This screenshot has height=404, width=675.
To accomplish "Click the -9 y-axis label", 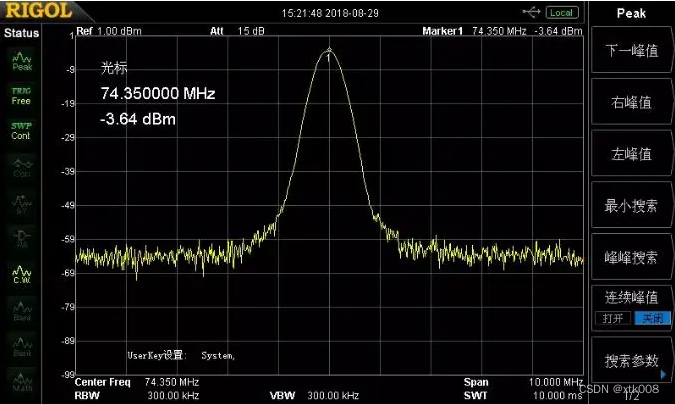I will pyautogui.click(x=71, y=70).
